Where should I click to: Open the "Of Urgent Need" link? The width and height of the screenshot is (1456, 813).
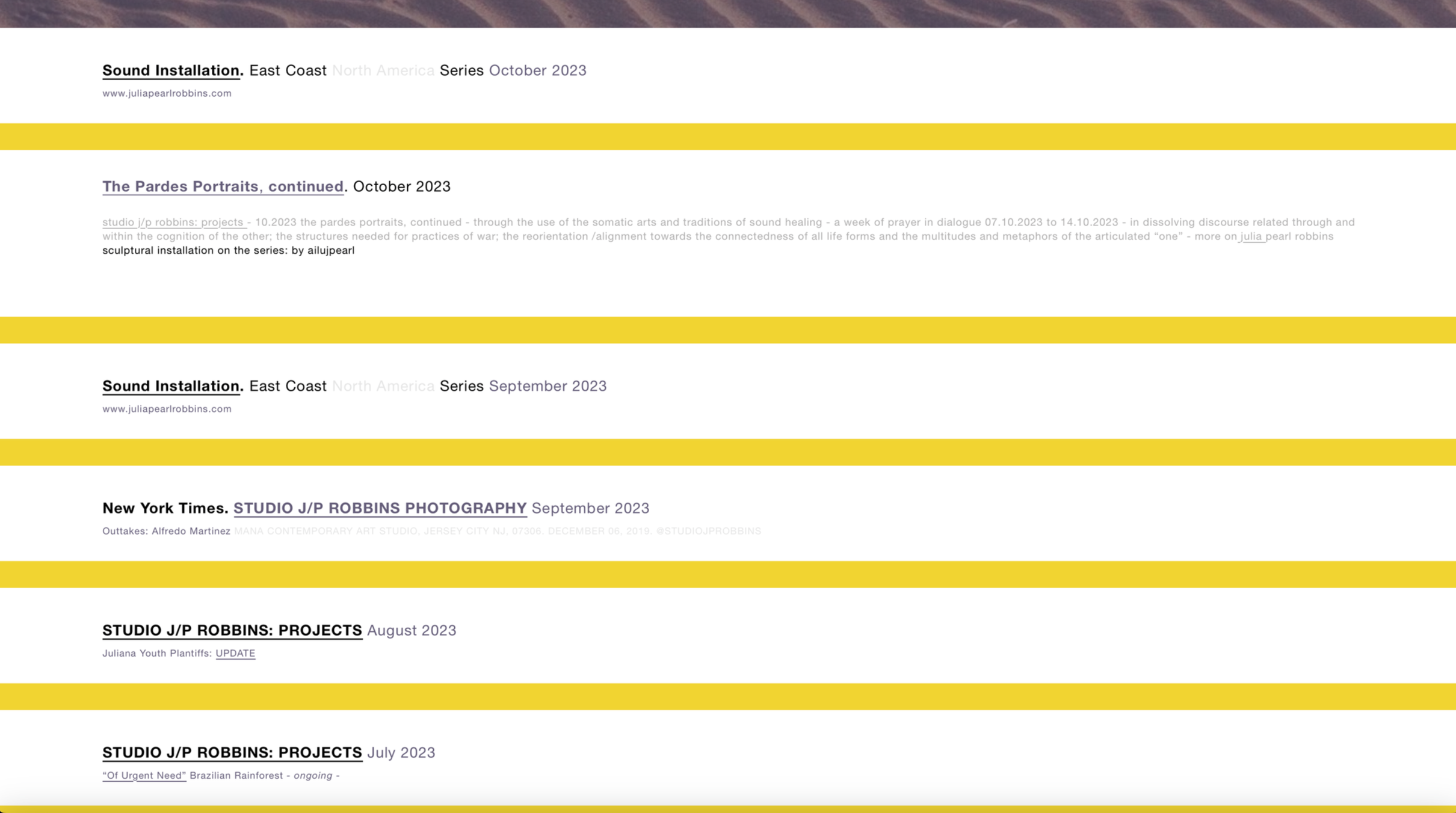(x=144, y=776)
